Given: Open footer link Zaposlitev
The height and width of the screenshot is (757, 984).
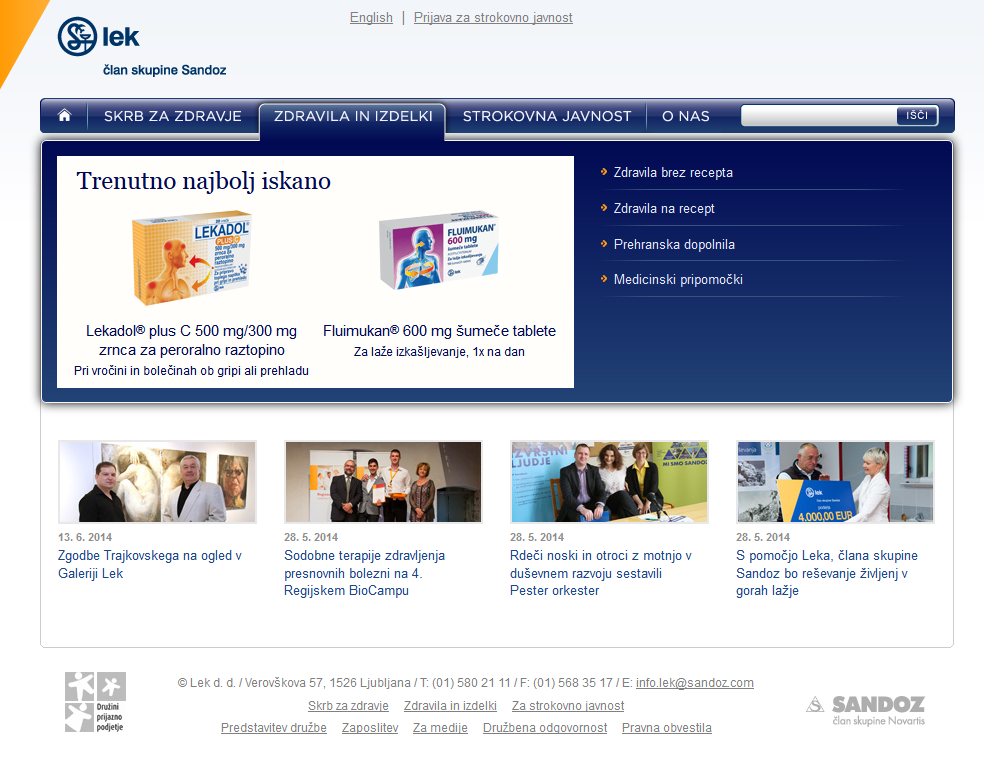Looking at the screenshot, I should 370,728.
